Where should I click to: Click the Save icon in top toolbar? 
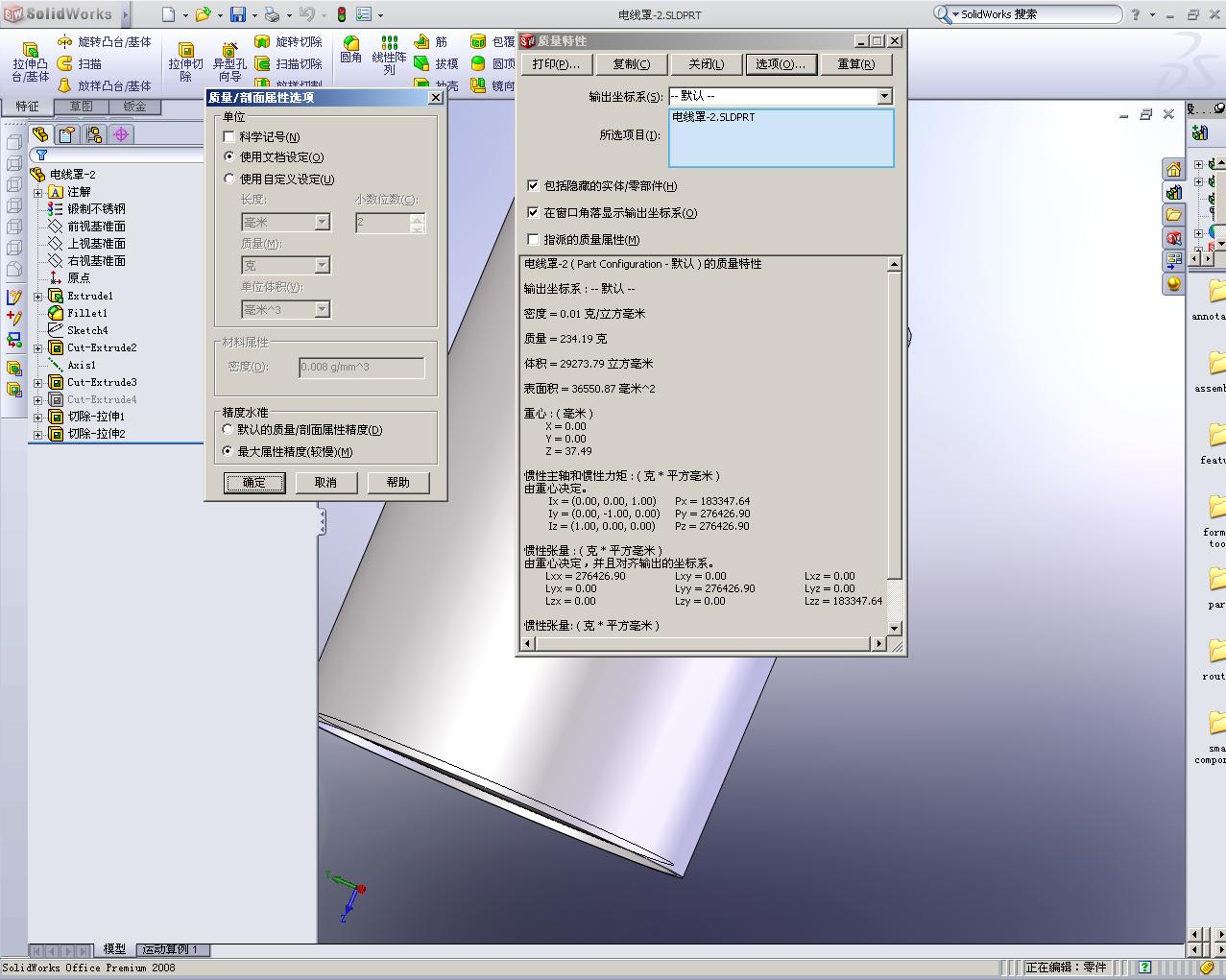tap(238, 14)
